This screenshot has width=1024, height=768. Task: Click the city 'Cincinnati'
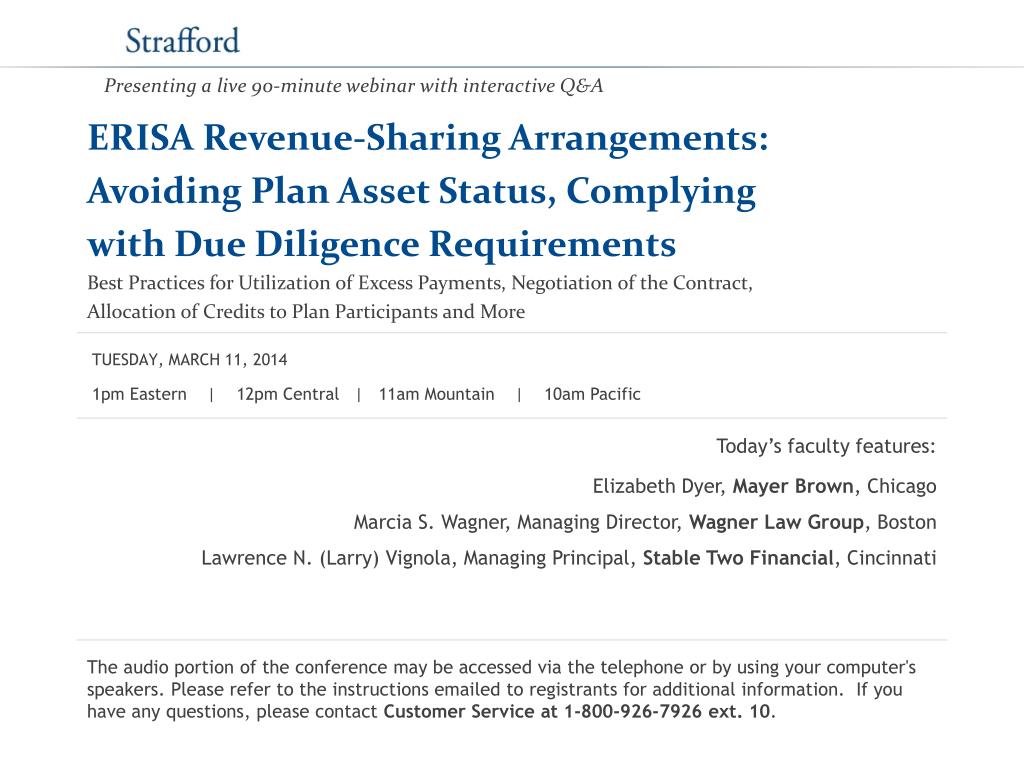(891, 558)
